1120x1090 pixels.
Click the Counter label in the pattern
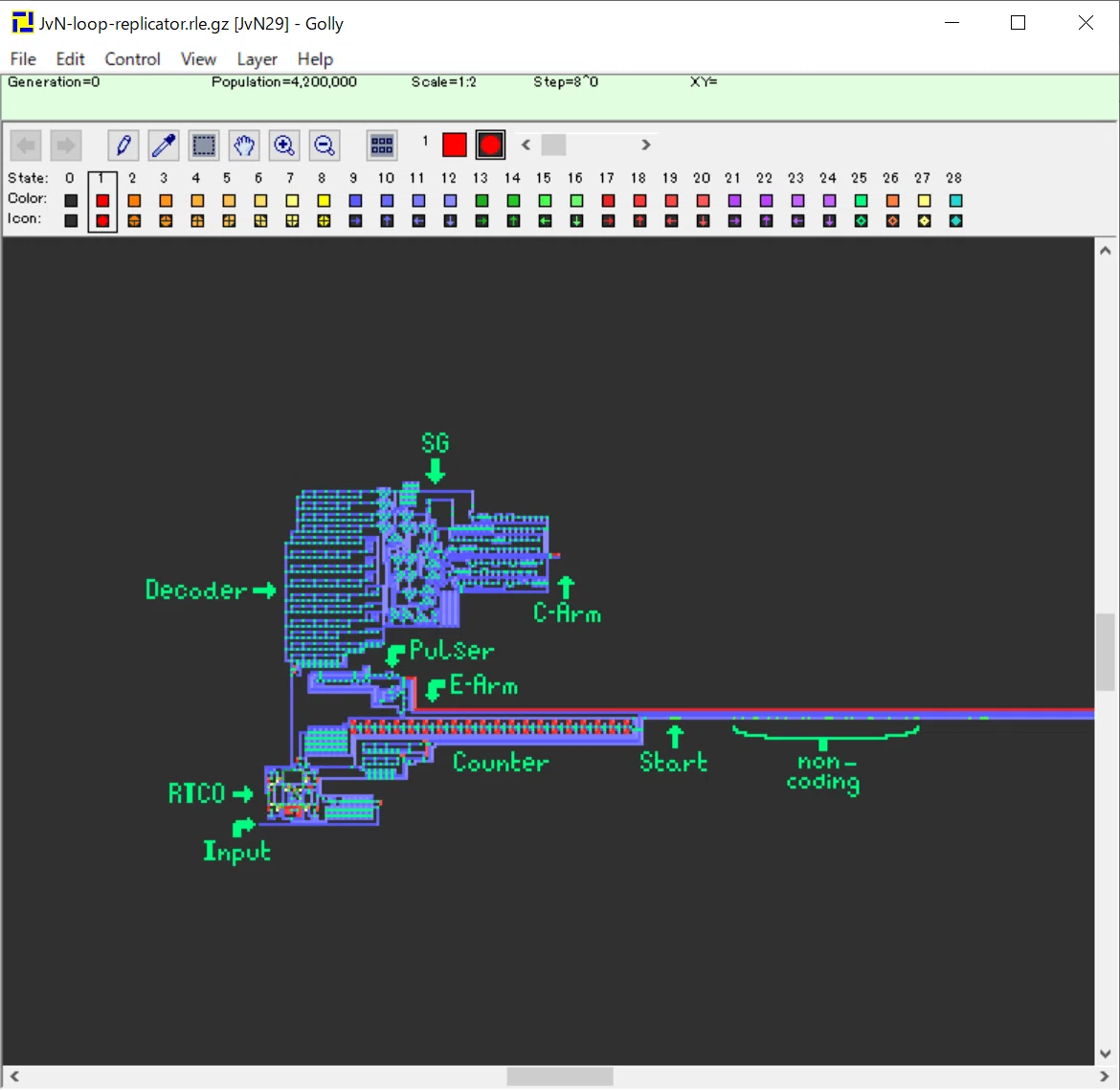[501, 762]
